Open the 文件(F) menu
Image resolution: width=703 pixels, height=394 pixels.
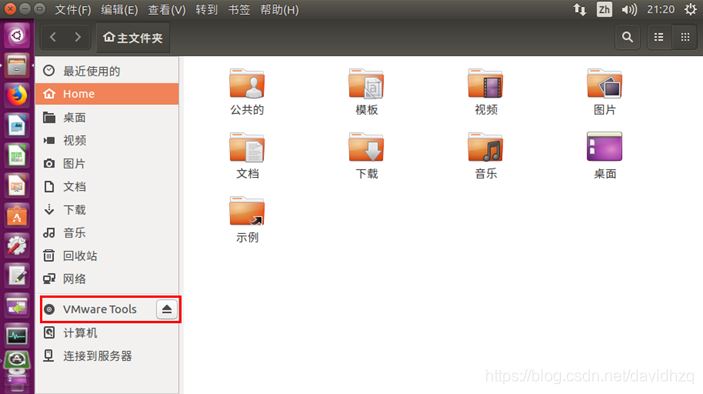point(73,10)
